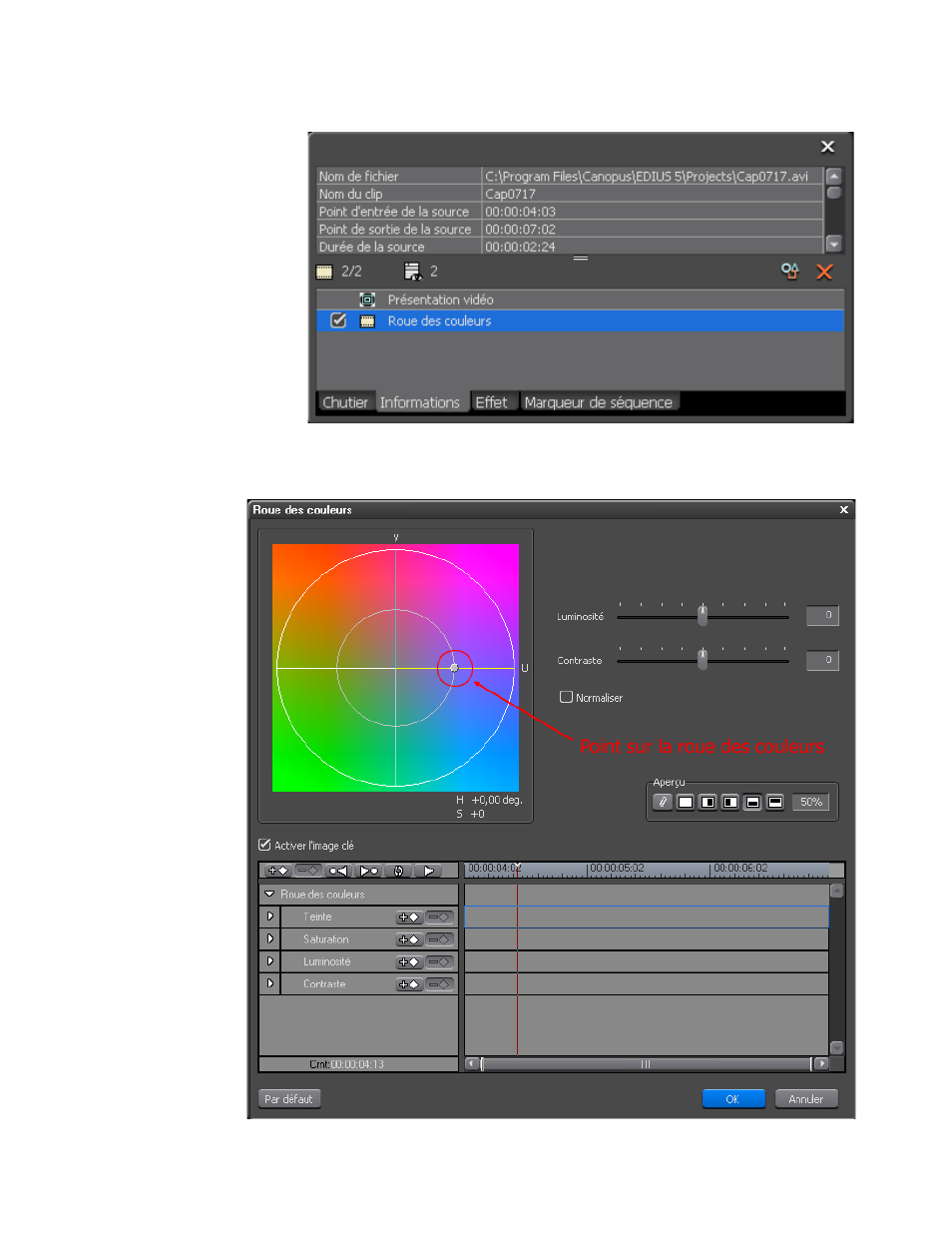Viewport: 952px width, 1233px height.
Task: Click the Annuler button
Action: pyautogui.click(x=806, y=1099)
